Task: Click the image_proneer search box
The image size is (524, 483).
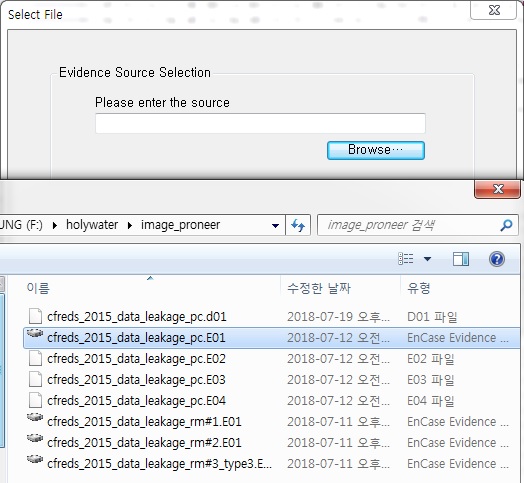Action: (x=417, y=225)
